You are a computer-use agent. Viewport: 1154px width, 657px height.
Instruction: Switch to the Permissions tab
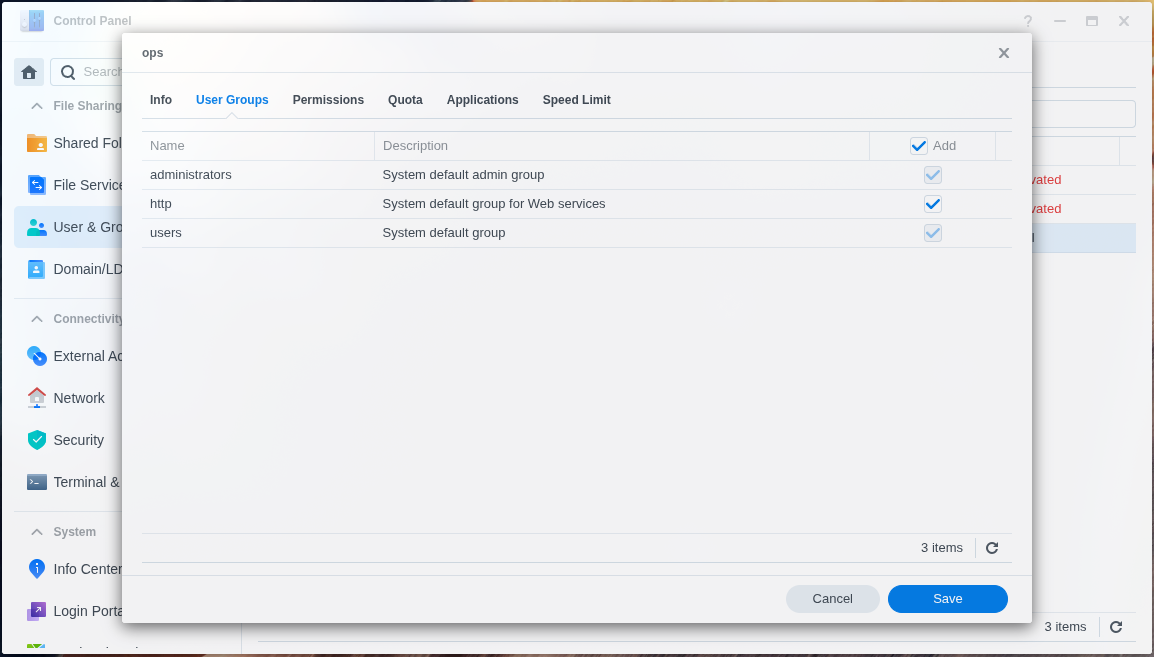(328, 100)
